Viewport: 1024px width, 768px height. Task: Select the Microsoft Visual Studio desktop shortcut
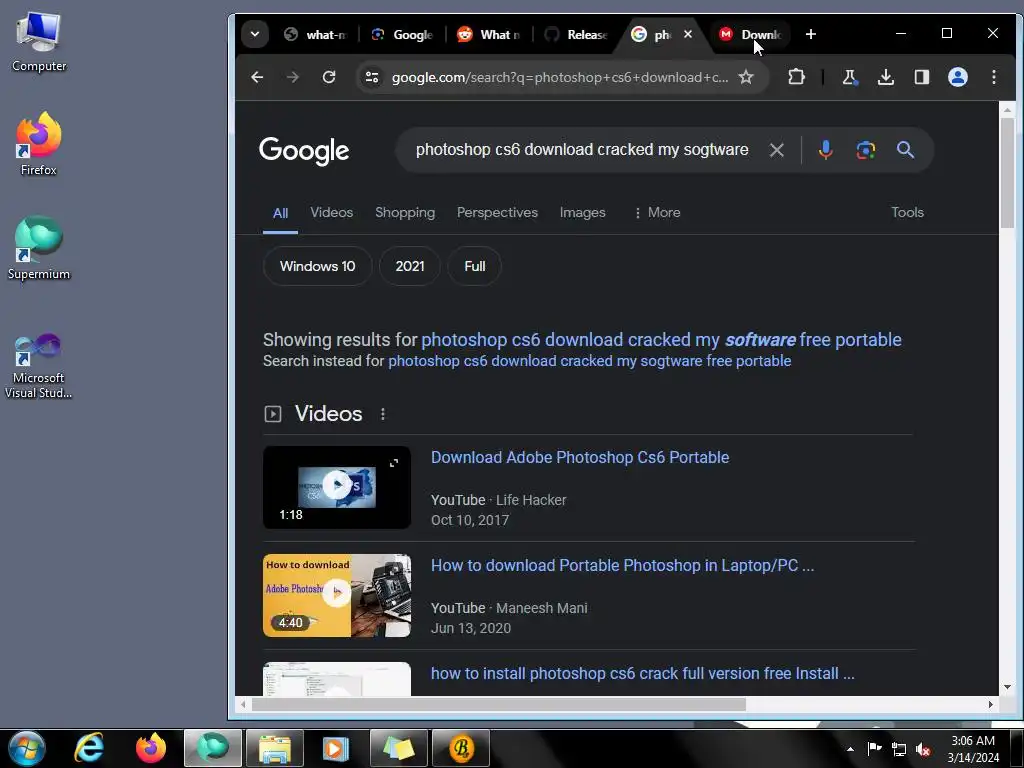coord(39,366)
